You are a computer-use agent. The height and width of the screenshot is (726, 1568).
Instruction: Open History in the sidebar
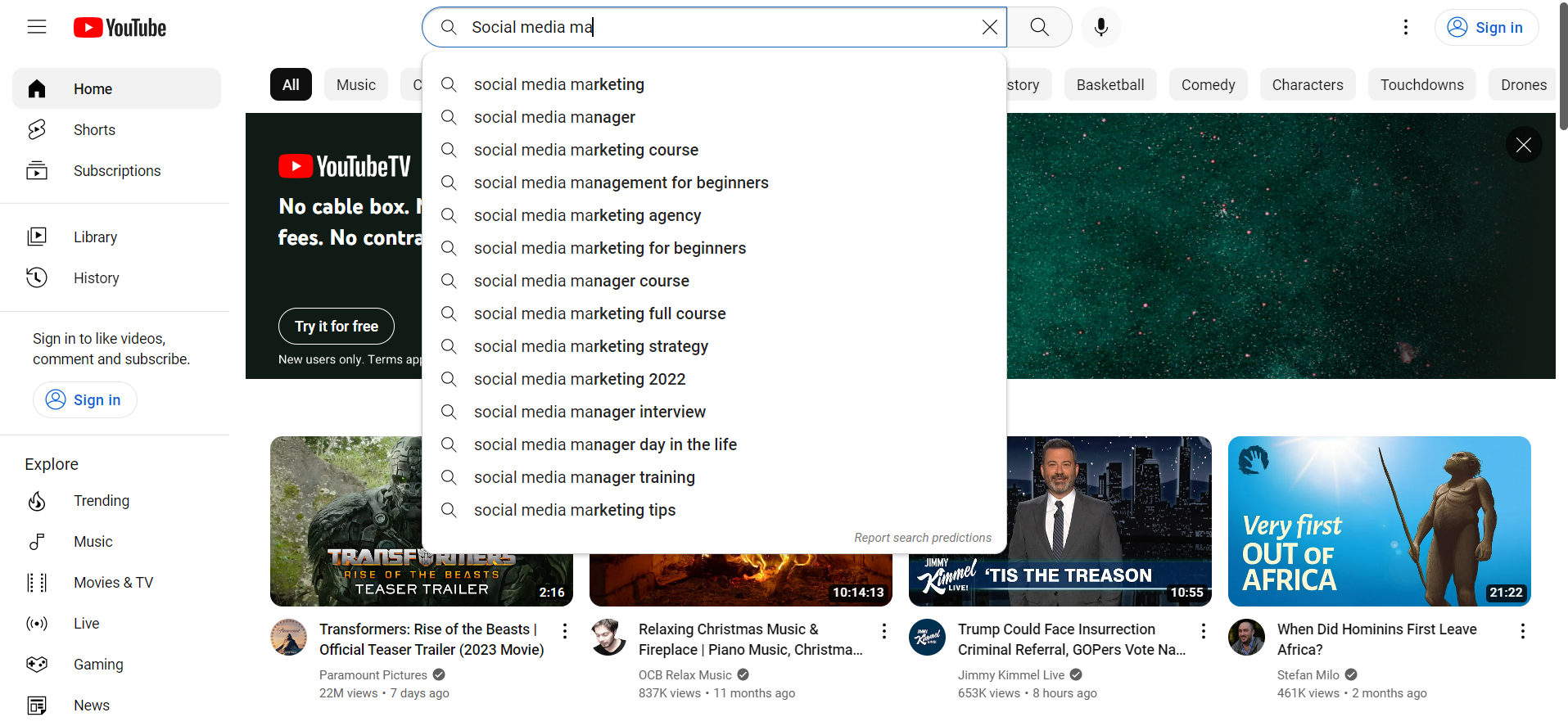tap(116, 277)
